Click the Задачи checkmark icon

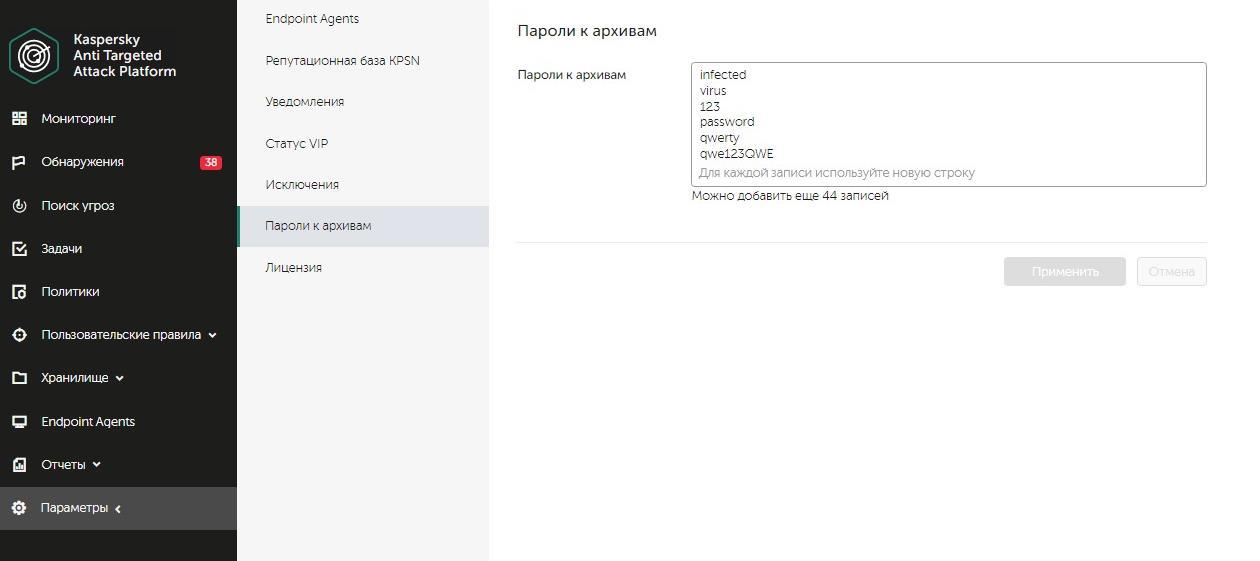point(19,249)
